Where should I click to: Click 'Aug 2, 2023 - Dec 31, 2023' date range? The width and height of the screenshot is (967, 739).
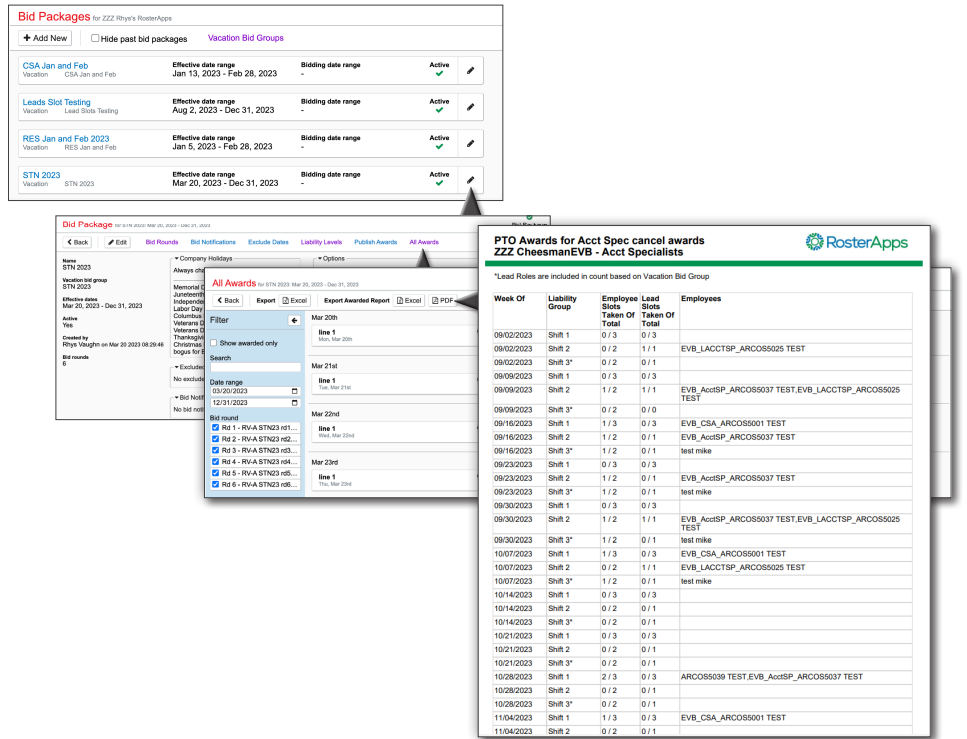coord(223,110)
